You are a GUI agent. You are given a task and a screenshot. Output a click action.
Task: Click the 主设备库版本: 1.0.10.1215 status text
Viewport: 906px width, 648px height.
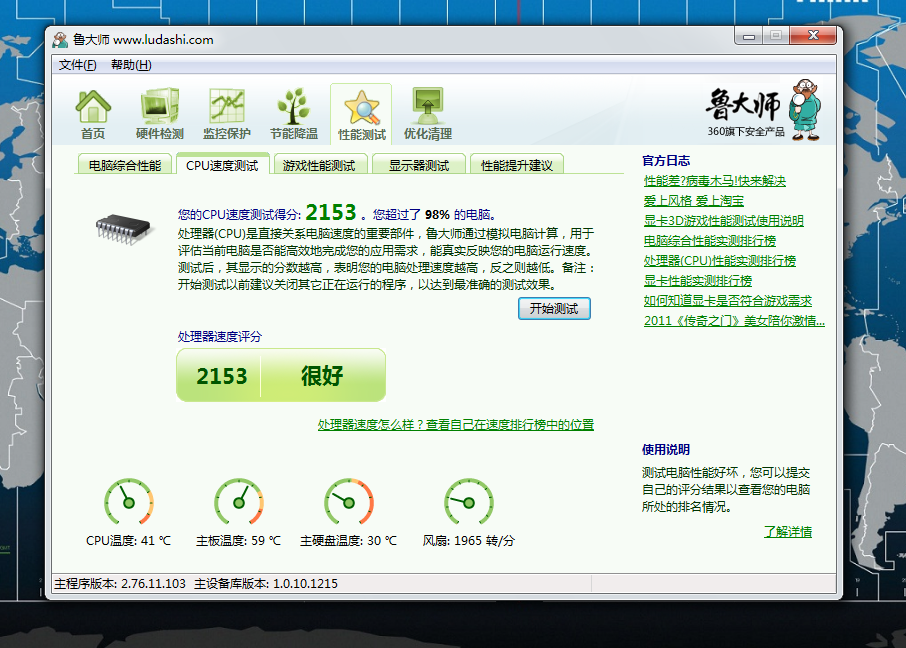(266, 584)
